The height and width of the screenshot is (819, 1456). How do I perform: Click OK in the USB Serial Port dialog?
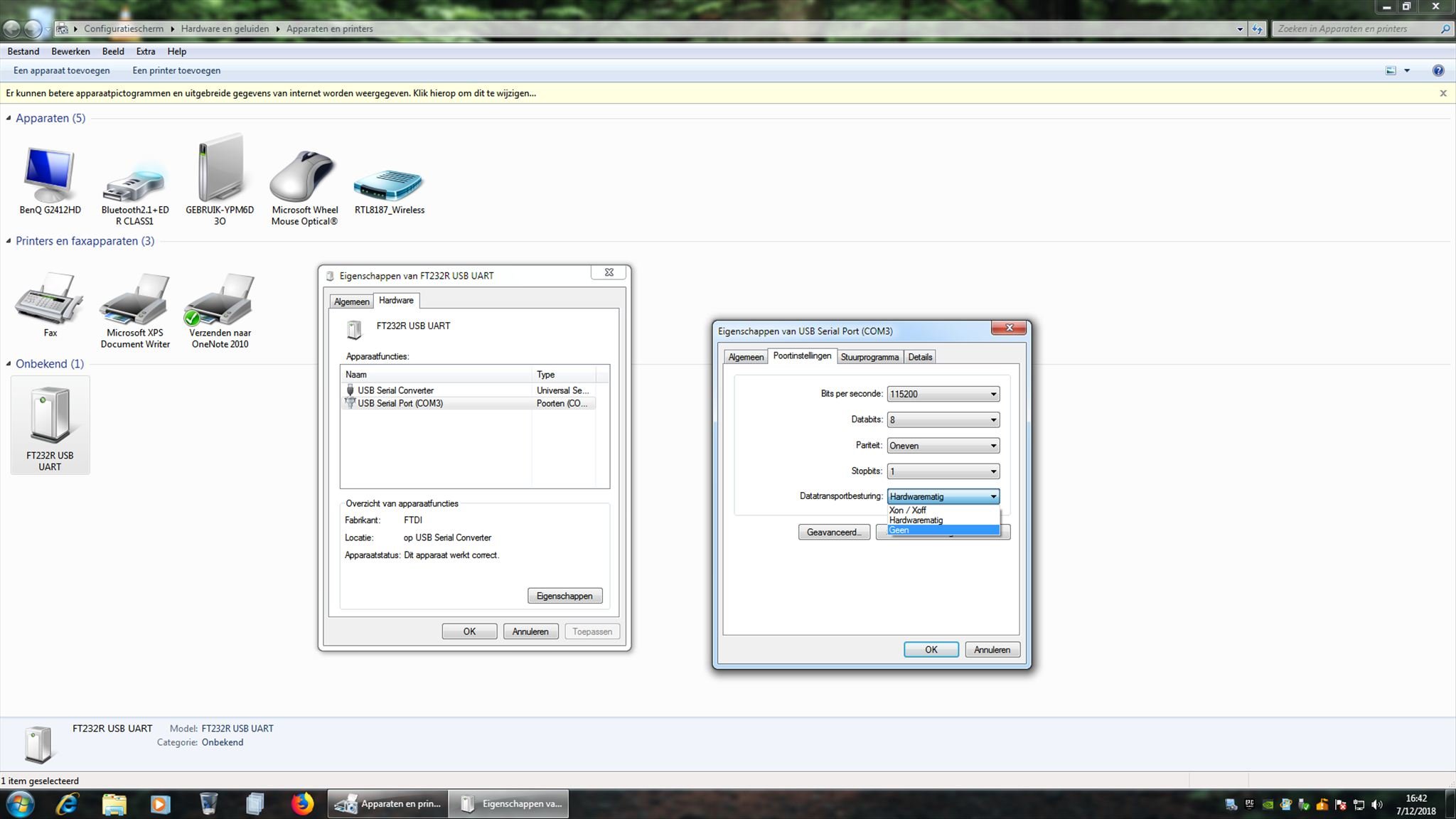tap(931, 650)
